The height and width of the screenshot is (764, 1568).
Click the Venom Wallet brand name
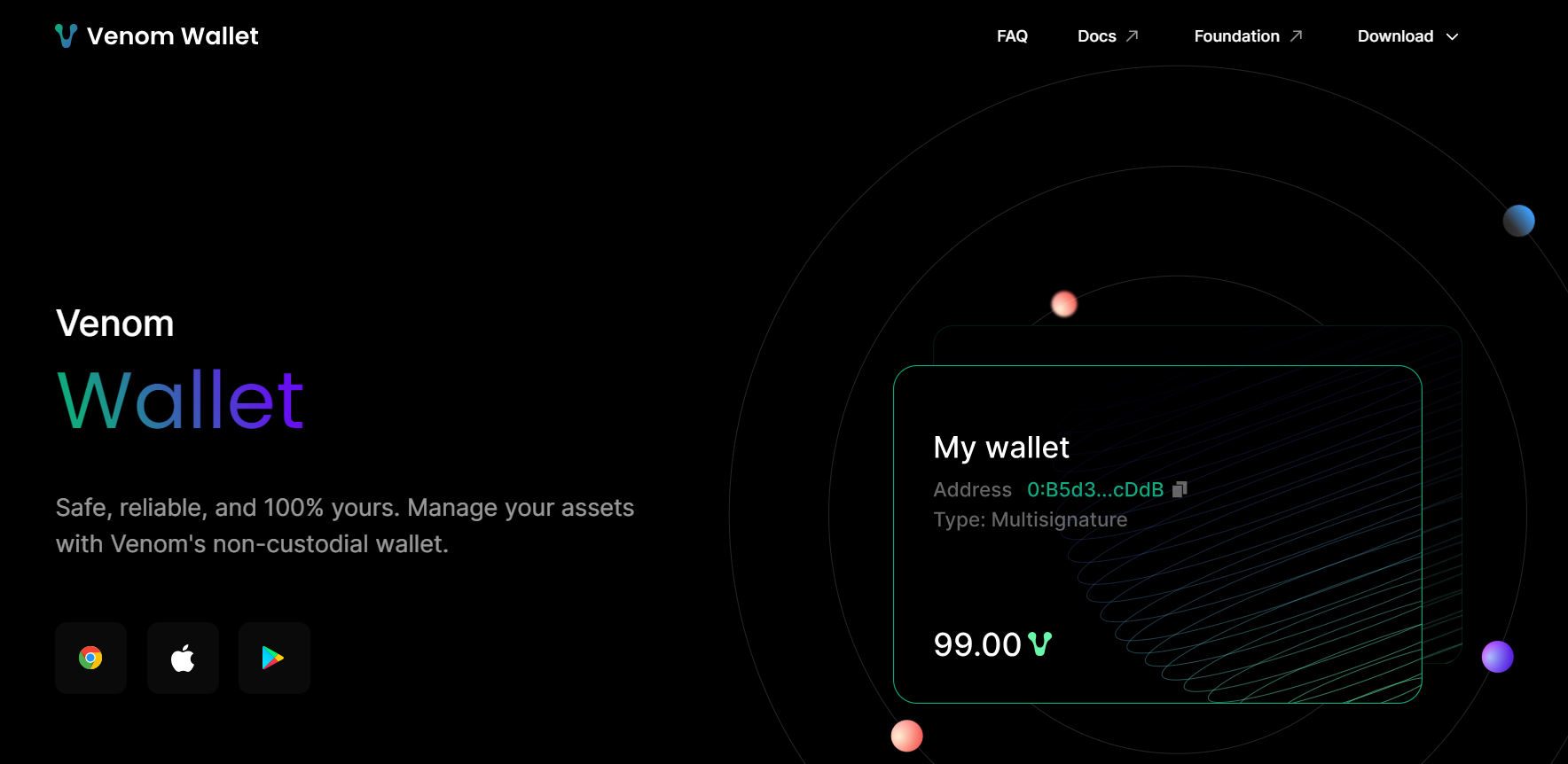173,36
